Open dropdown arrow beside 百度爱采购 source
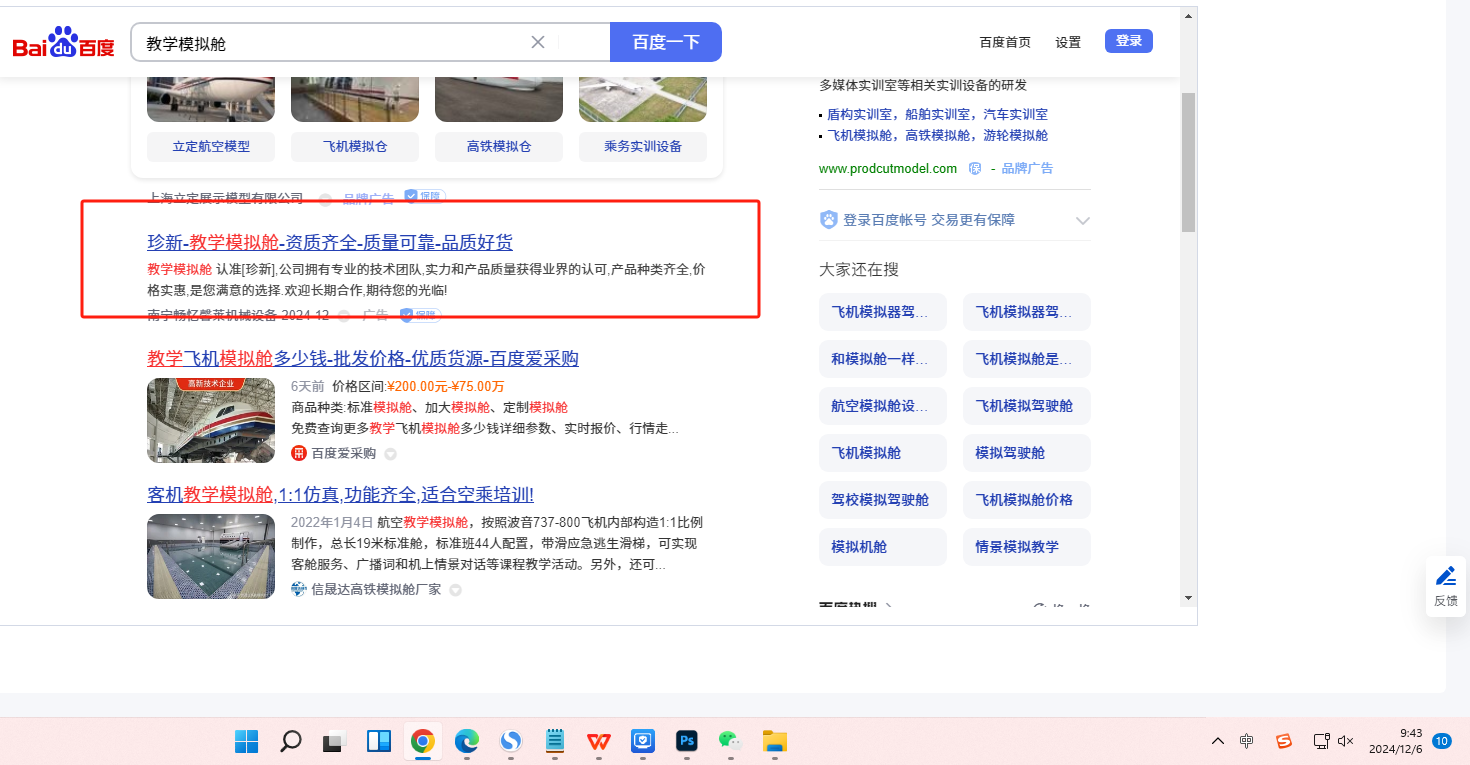The height and width of the screenshot is (765, 1470). 391,454
